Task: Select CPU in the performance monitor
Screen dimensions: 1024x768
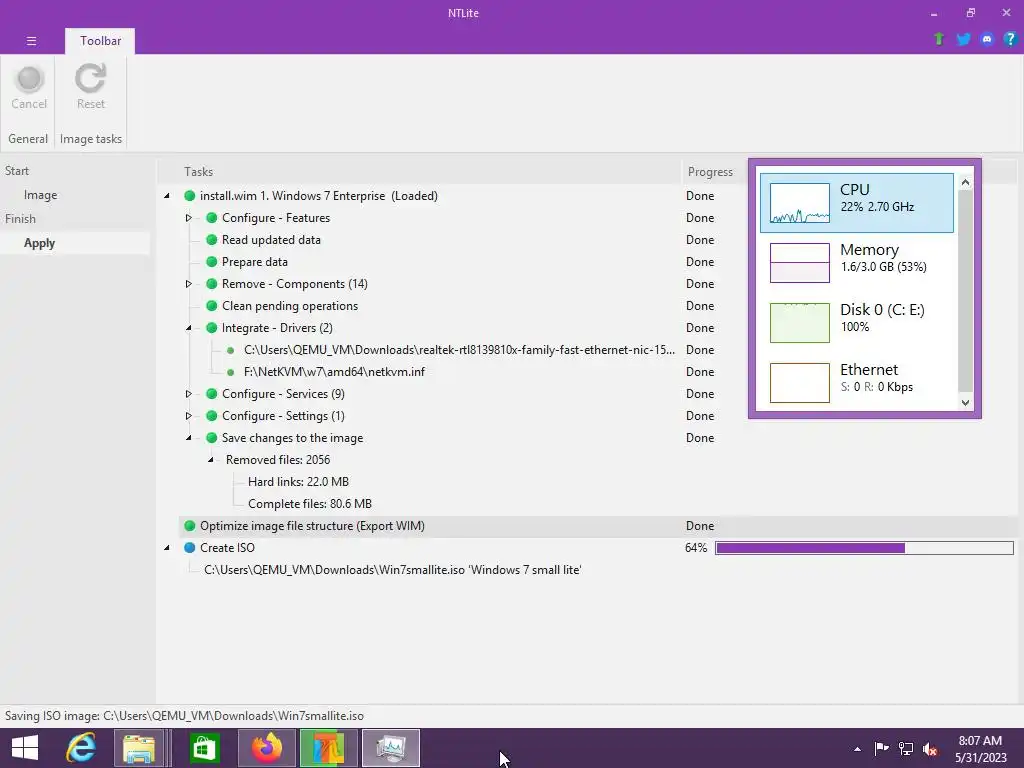Action: pyautogui.click(x=857, y=202)
